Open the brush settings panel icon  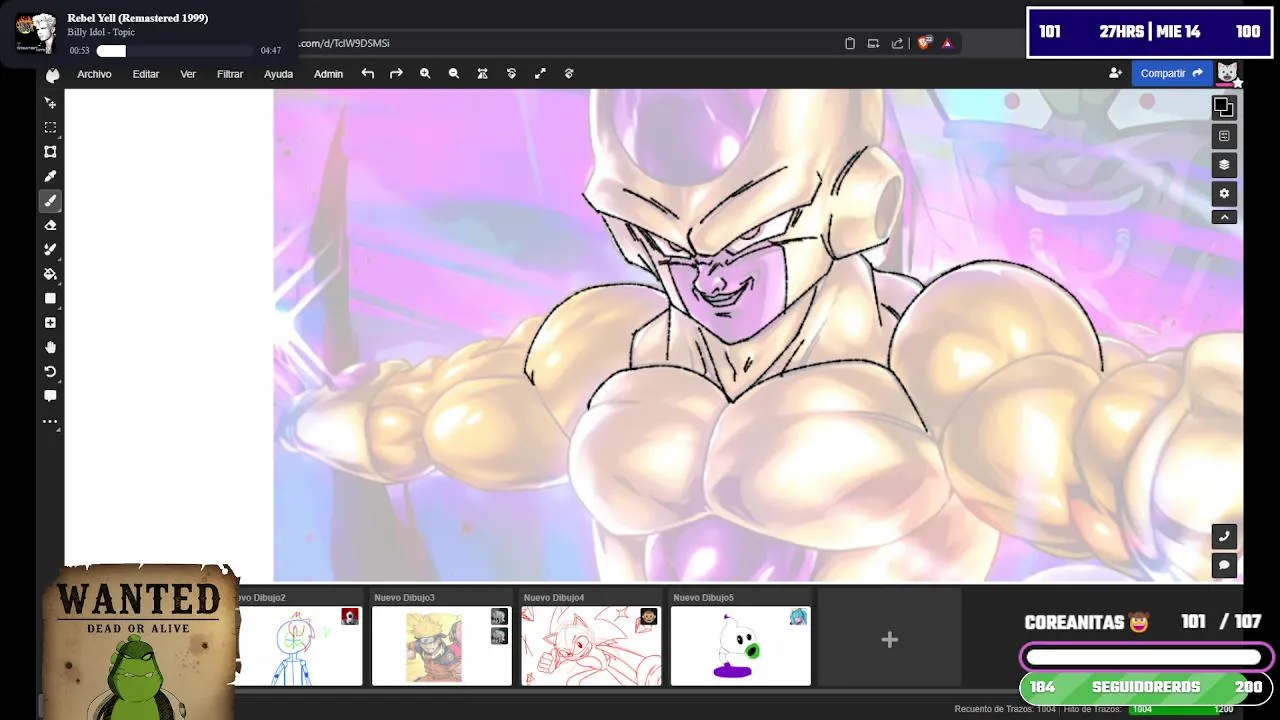click(1224, 136)
